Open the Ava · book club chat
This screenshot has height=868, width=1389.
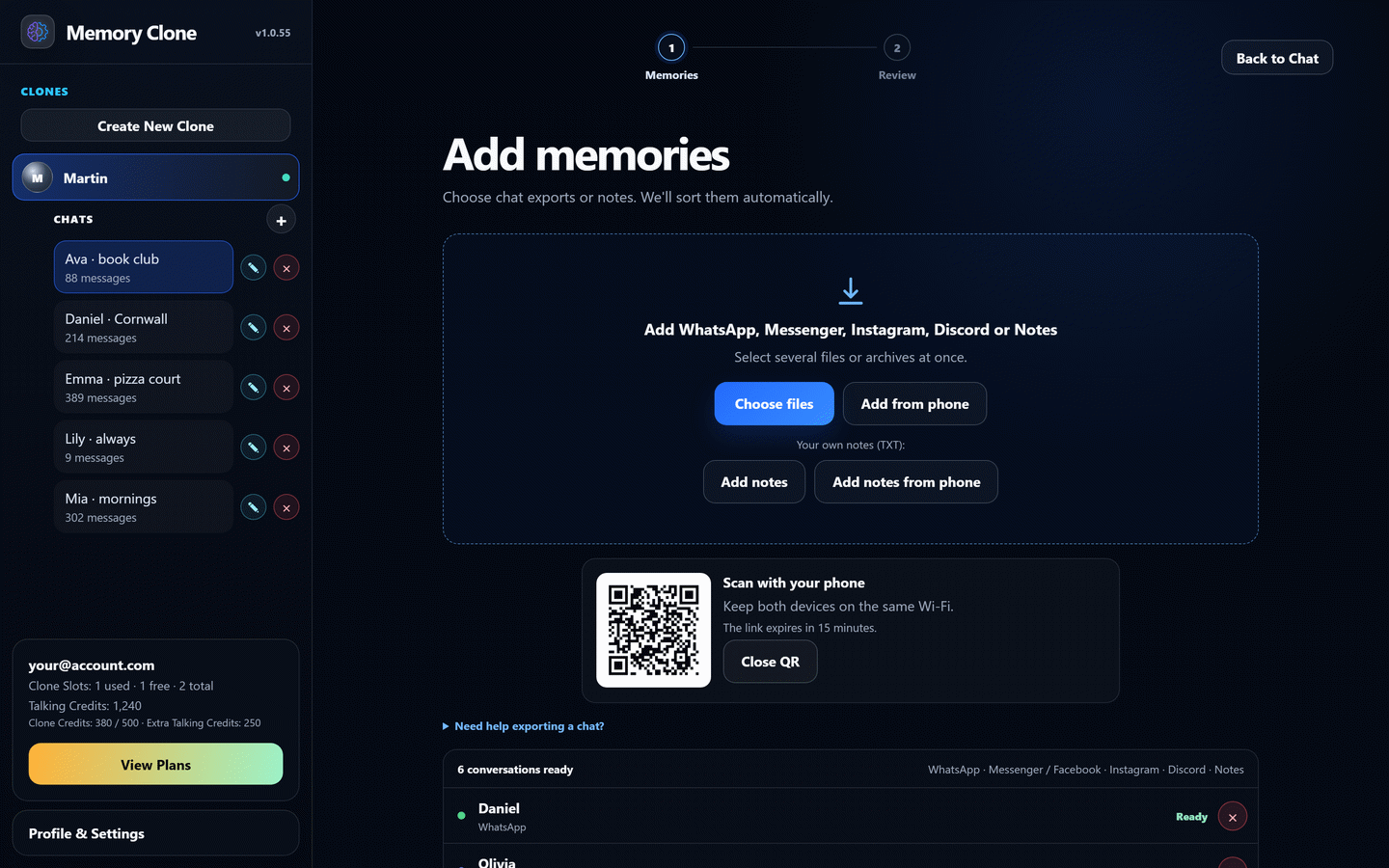pos(144,267)
